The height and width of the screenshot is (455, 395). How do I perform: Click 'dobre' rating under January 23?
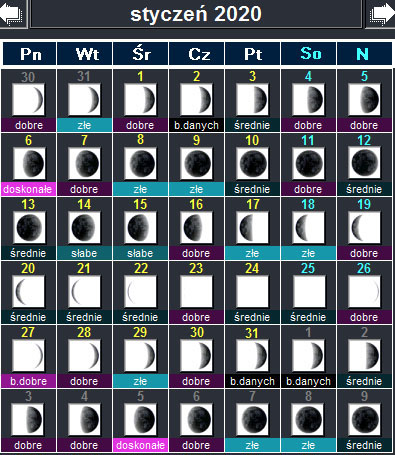[x=196, y=317]
